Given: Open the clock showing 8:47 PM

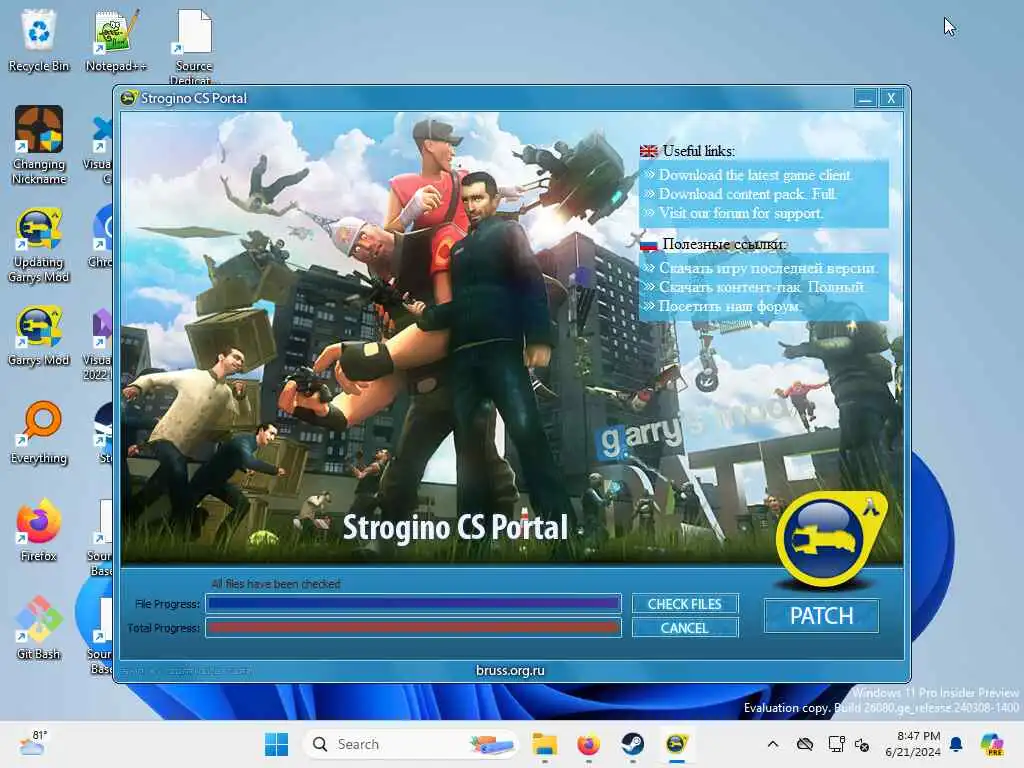Looking at the screenshot, I should [912, 744].
